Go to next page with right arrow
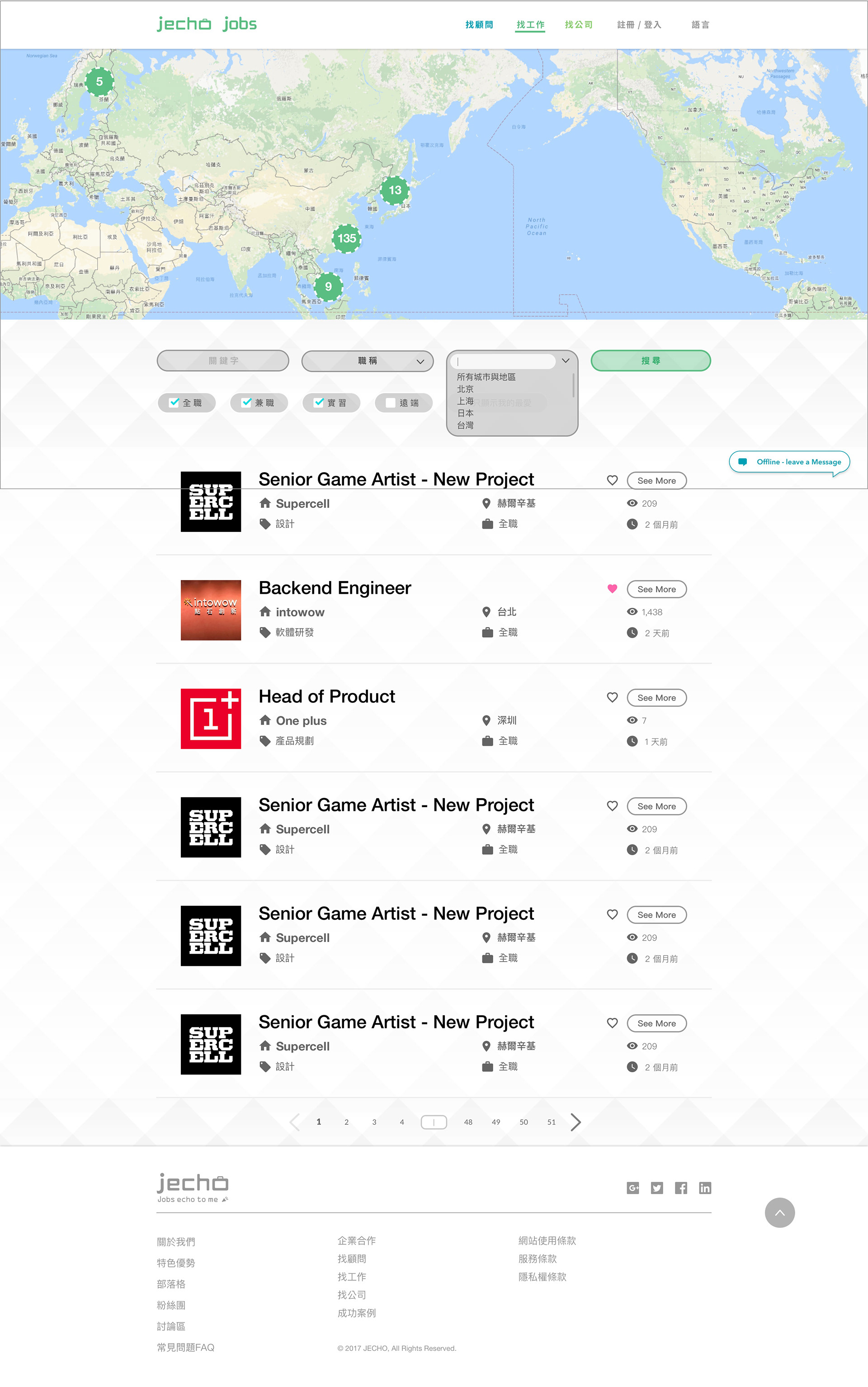868x1387 pixels. coord(576,1122)
